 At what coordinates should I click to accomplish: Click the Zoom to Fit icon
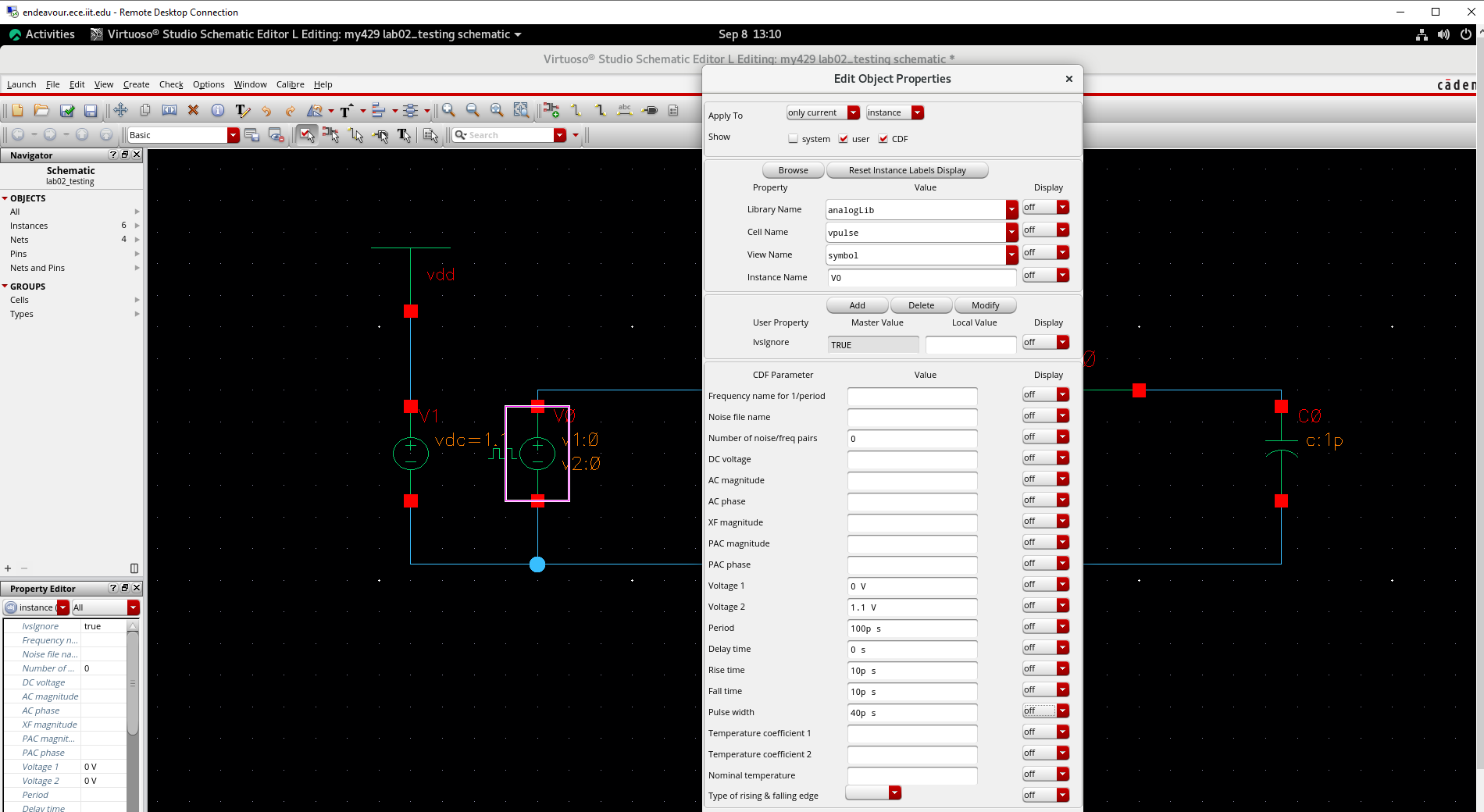pos(497,110)
